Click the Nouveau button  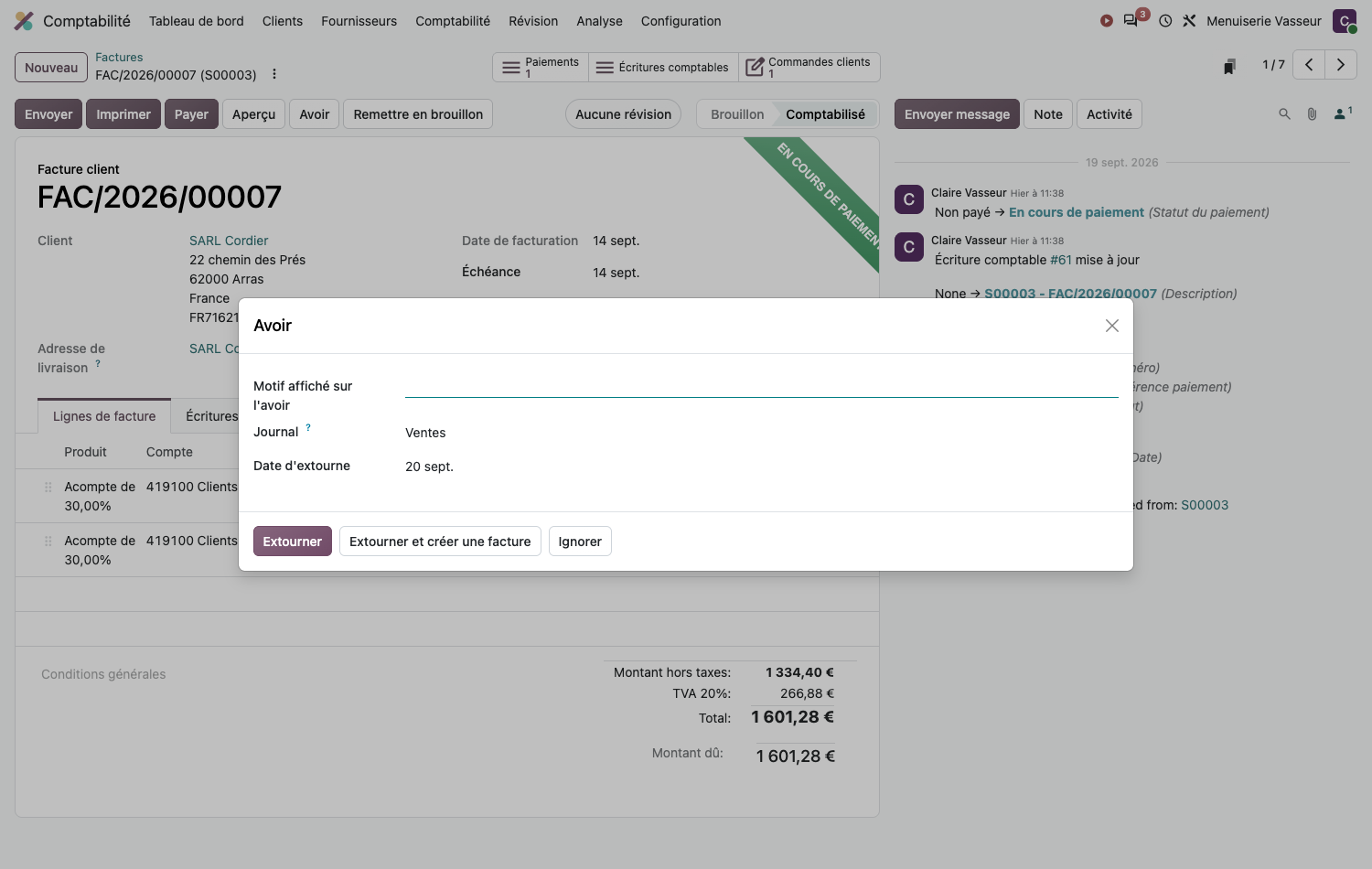[x=51, y=68]
